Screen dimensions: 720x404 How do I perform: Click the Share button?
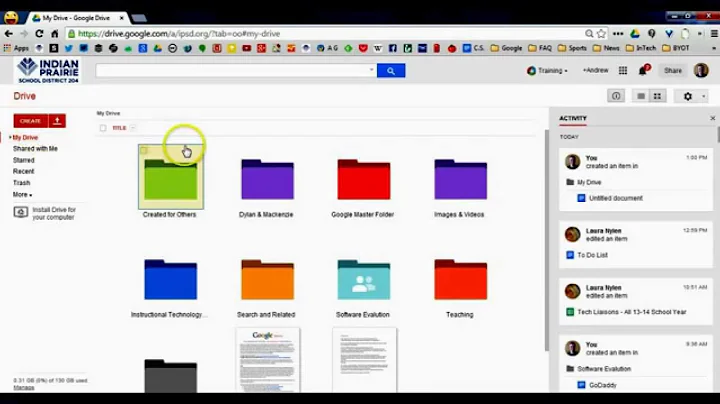673,70
